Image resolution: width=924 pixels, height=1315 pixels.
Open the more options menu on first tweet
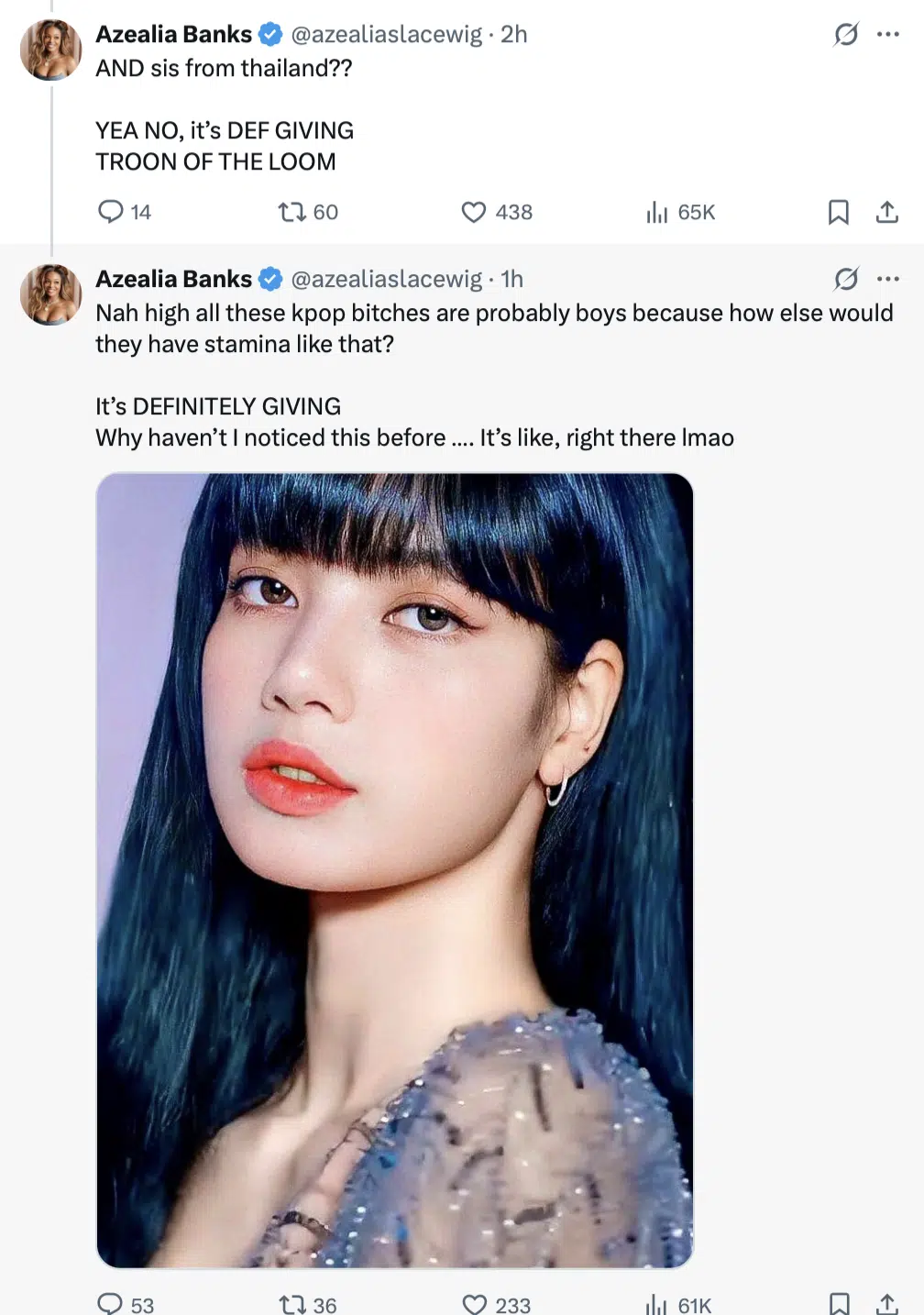(x=887, y=35)
